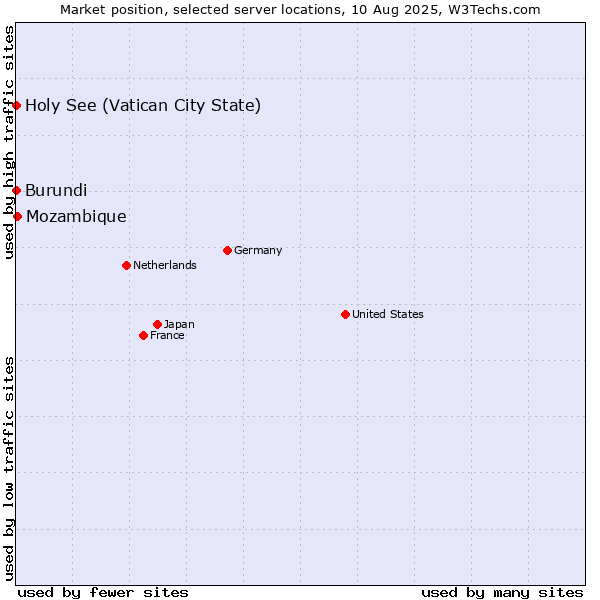Click the Burundi red data point
The width and height of the screenshot is (600, 600).
16,190
